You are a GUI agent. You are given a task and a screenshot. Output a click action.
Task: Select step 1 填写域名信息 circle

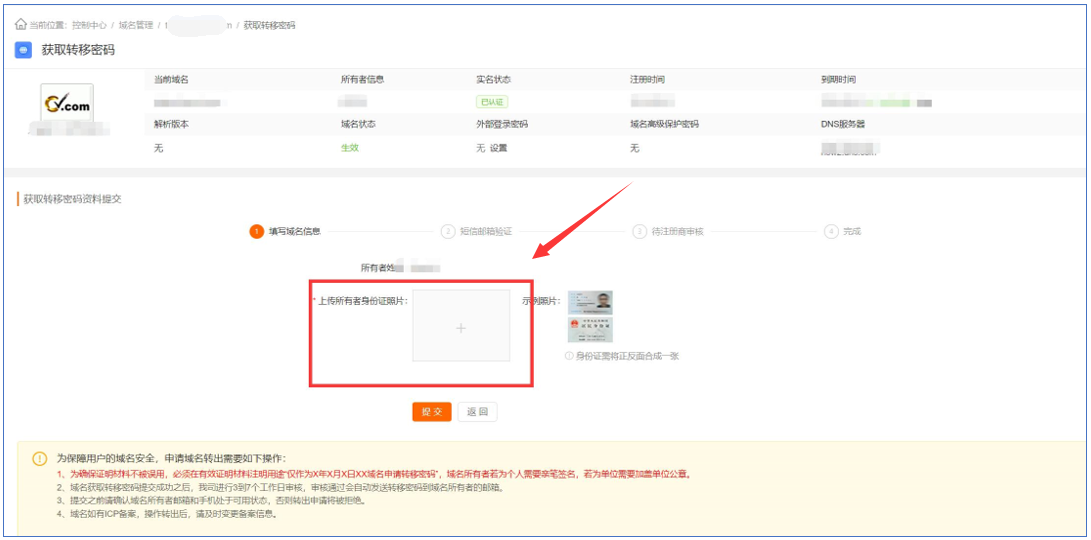click(x=257, y=231)
